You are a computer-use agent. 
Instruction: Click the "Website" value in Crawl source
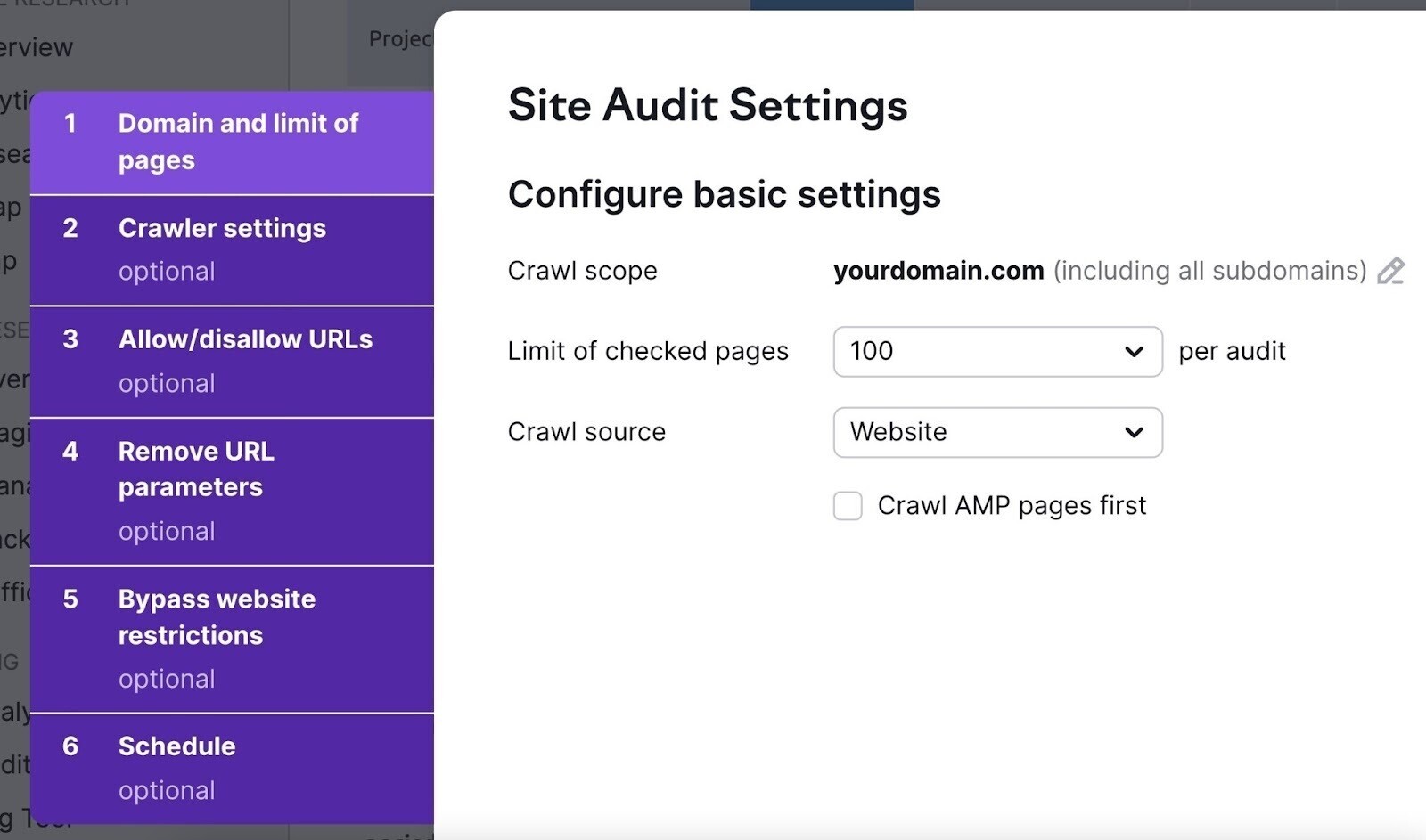point(897,433)
